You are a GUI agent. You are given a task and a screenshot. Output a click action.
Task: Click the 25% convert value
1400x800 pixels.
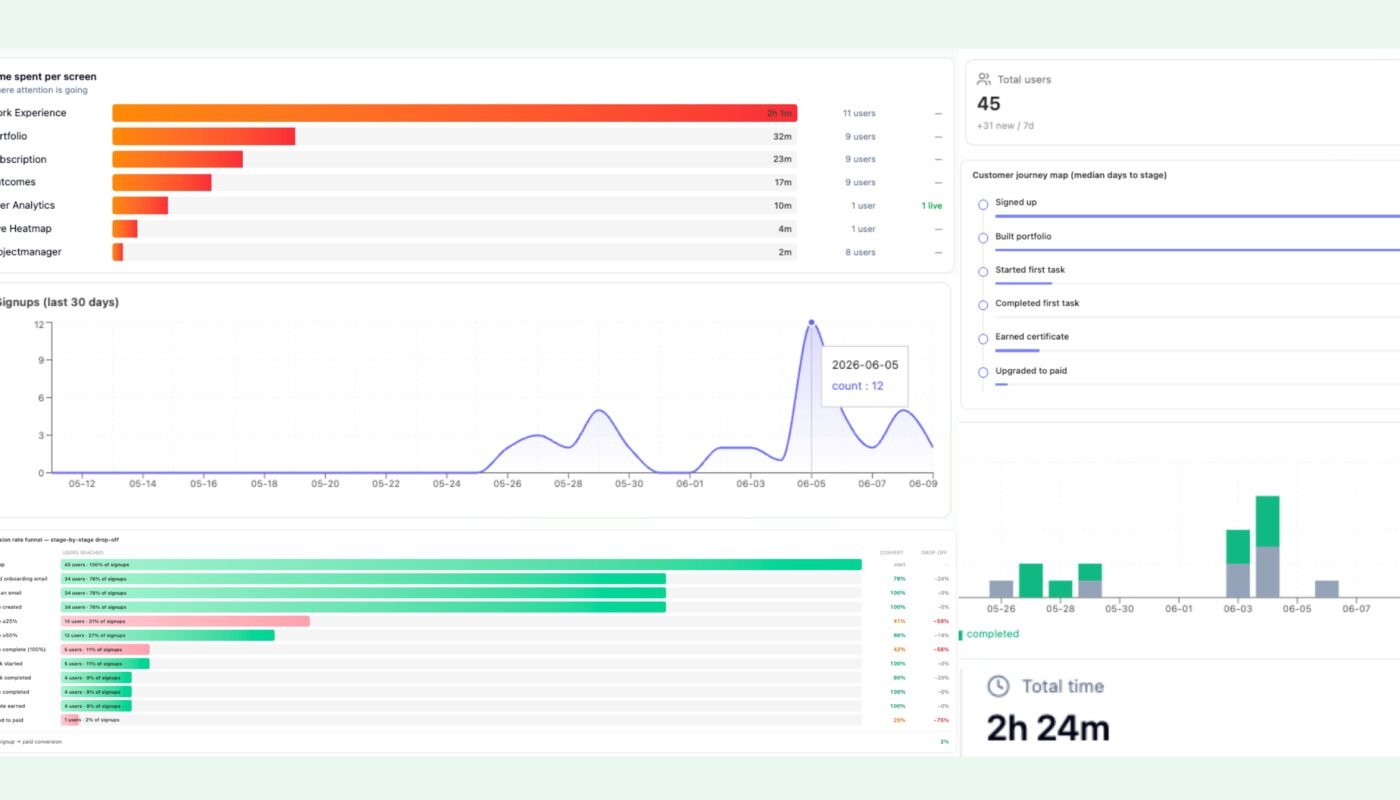coord(898,720)
